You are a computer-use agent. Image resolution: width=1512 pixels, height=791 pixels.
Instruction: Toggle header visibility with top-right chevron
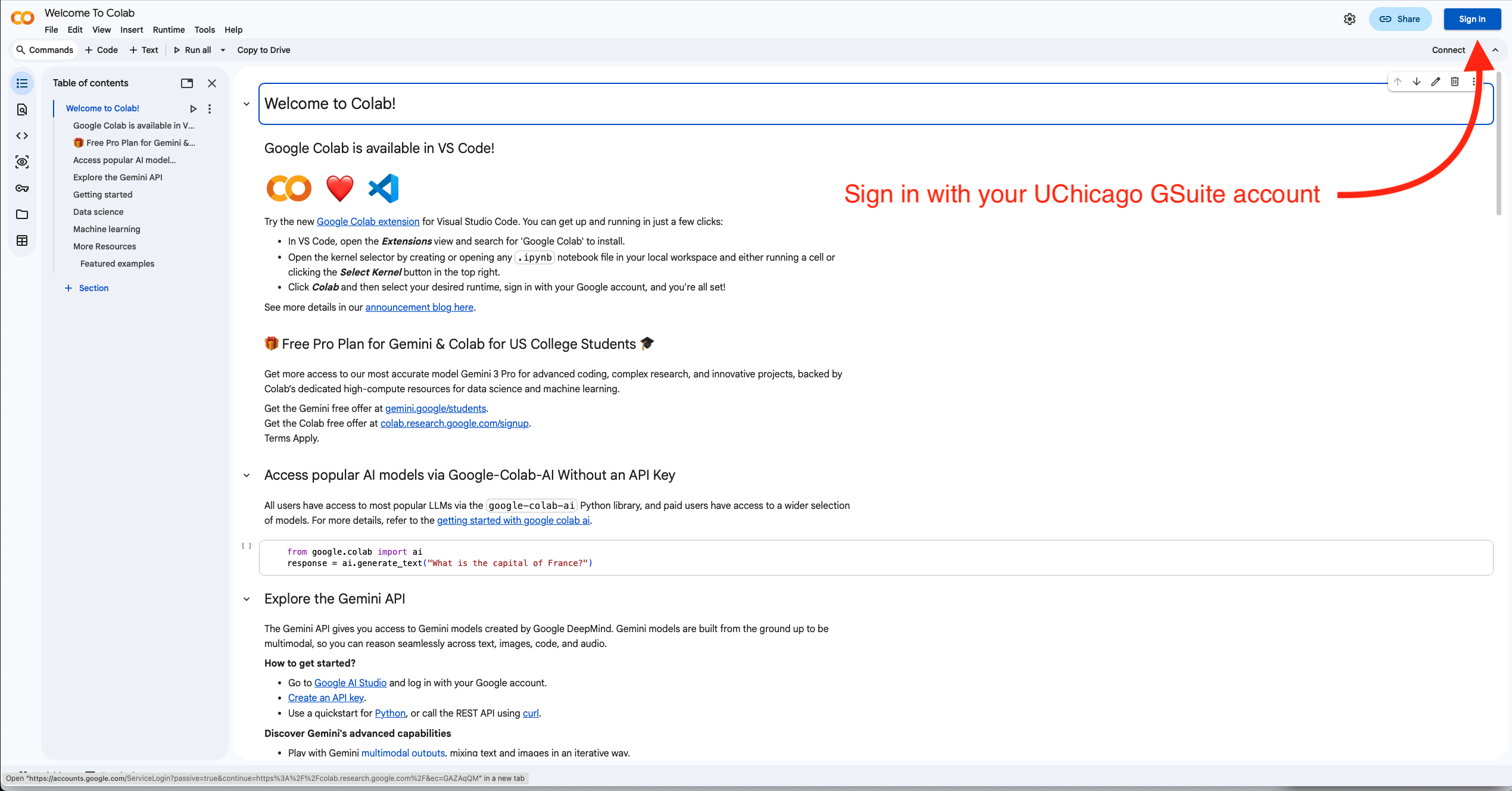pos(1495,50)
